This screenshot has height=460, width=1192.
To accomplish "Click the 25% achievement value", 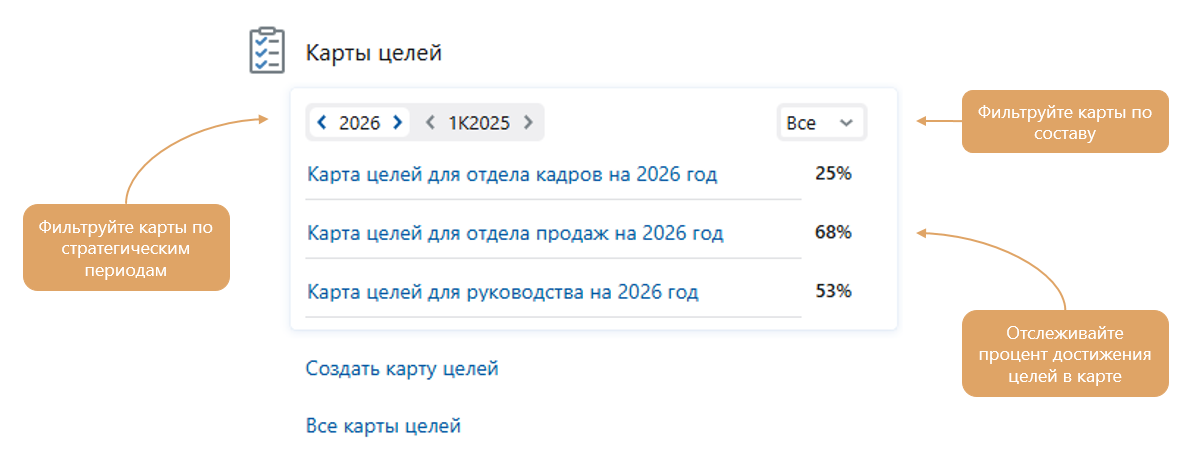I will pos(833,174).
